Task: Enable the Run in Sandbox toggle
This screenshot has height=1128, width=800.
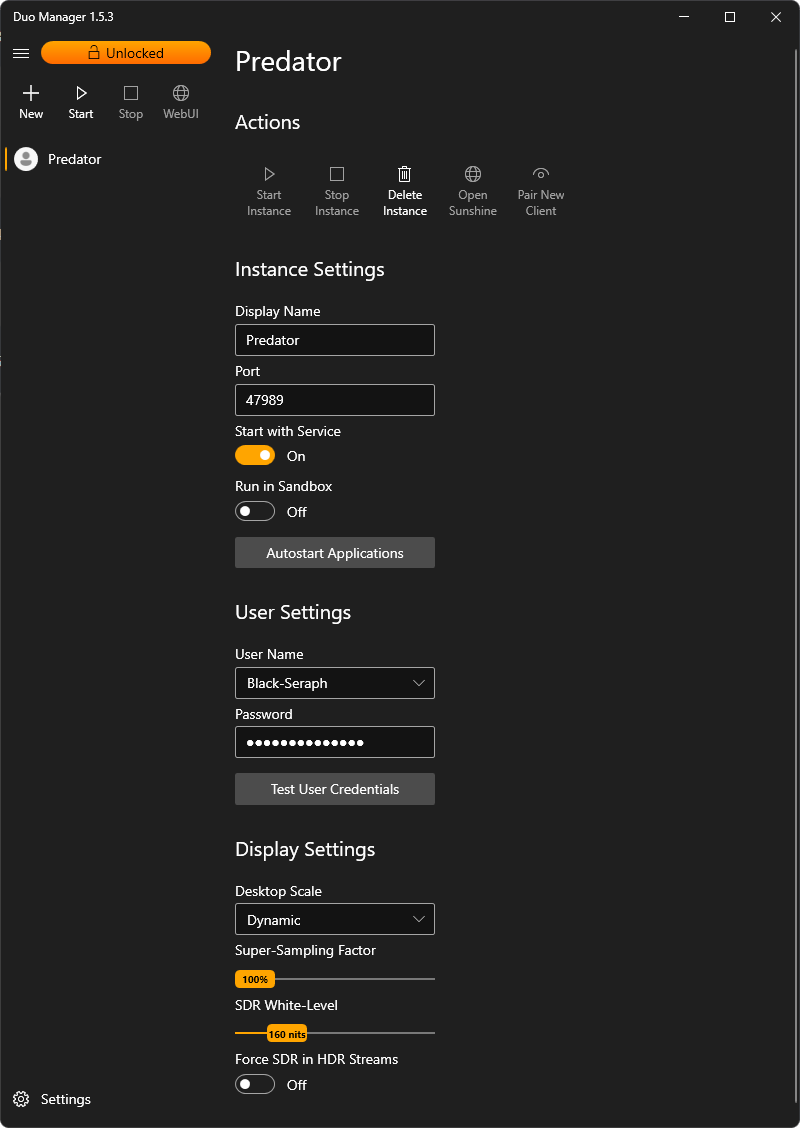Action: click(x=255, y=511)
